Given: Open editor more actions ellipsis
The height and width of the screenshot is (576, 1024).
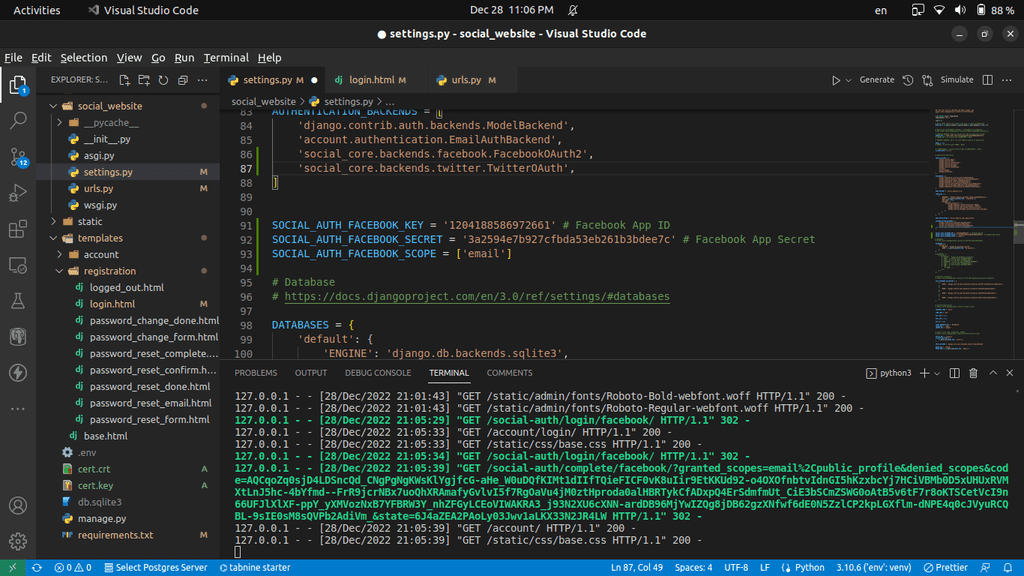Looking at the screenshot, I should (x=1007, y=80).
